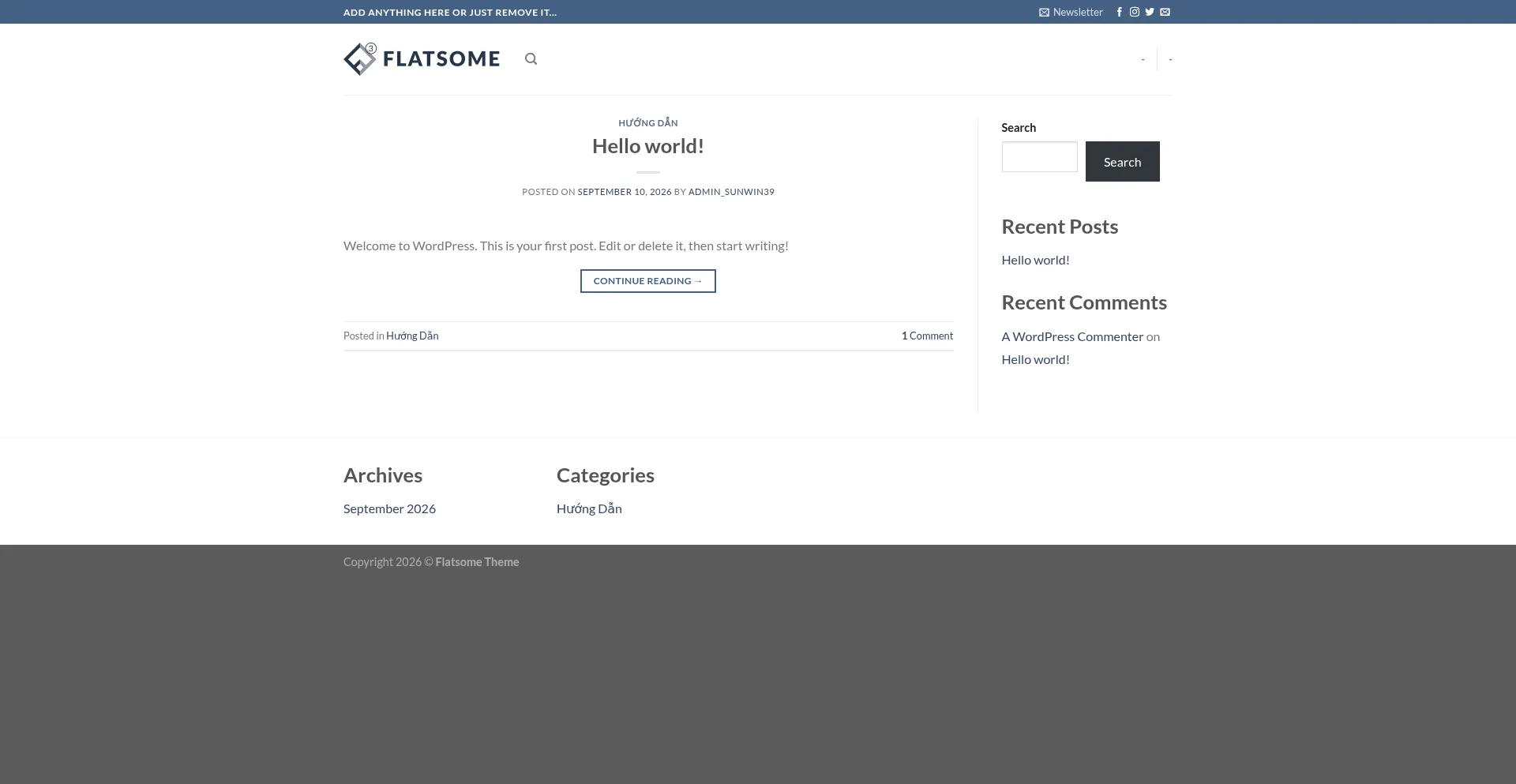This screenshot has width=1516, height=784.
Task: Click the Archives heading
Action: point(383,475)
